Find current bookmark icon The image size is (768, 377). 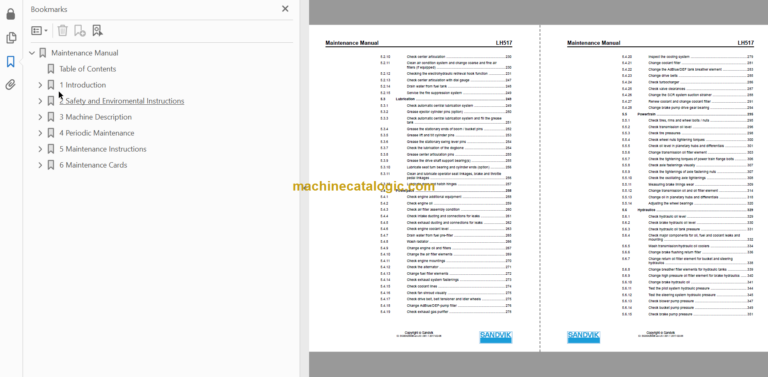(97, 30)
